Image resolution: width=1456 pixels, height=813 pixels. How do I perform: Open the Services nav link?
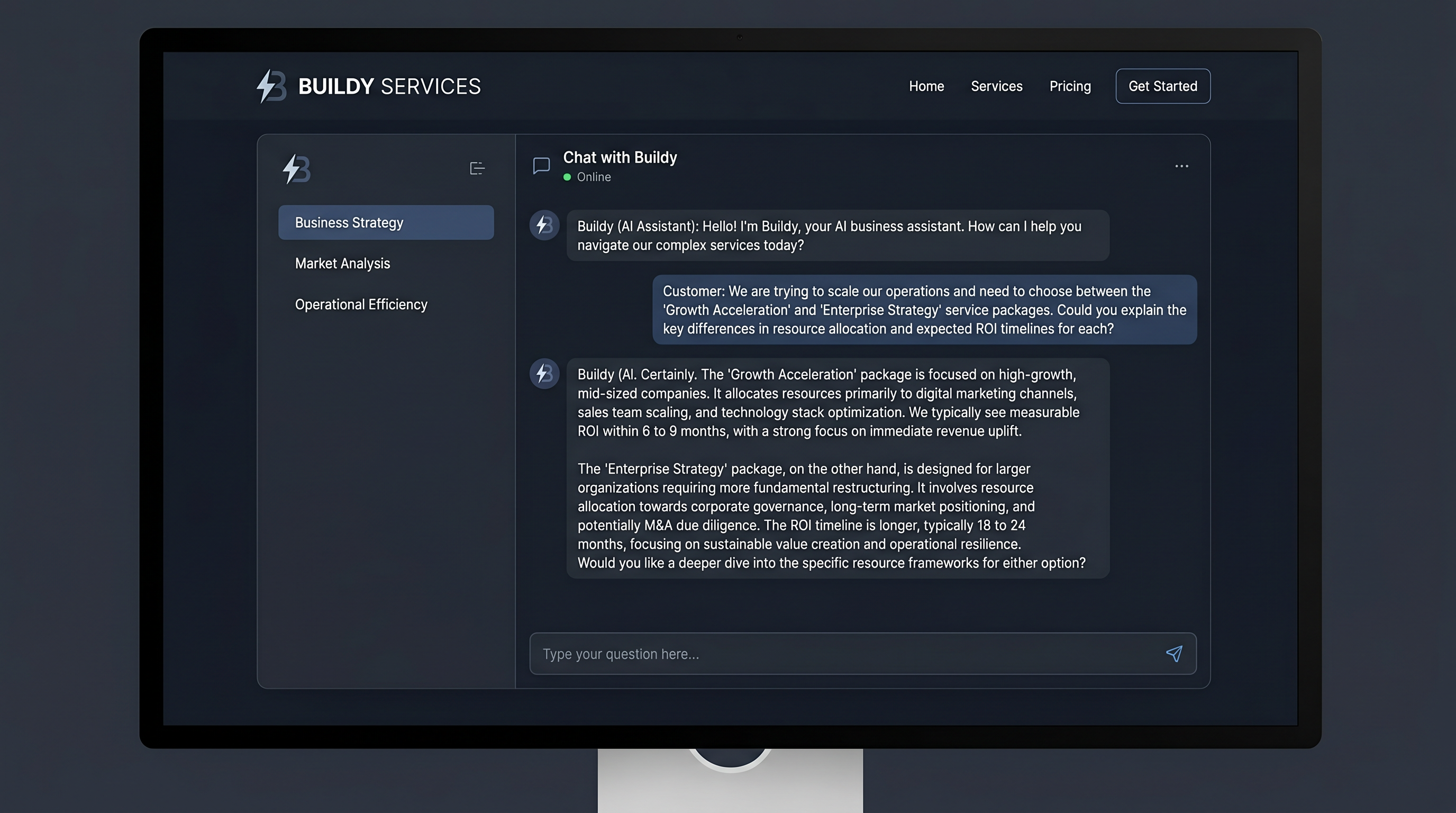click(x=996, y=86)
